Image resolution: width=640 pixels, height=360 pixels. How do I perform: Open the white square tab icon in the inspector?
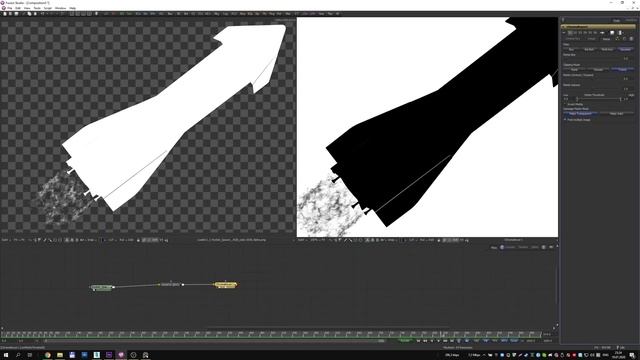pos(612,33)
